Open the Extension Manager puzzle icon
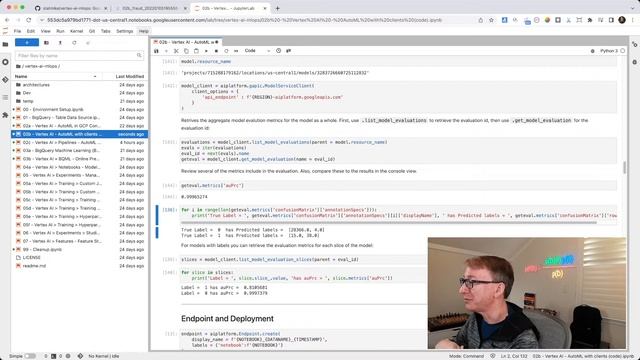The image size is (640, 360). coord(5,115)
